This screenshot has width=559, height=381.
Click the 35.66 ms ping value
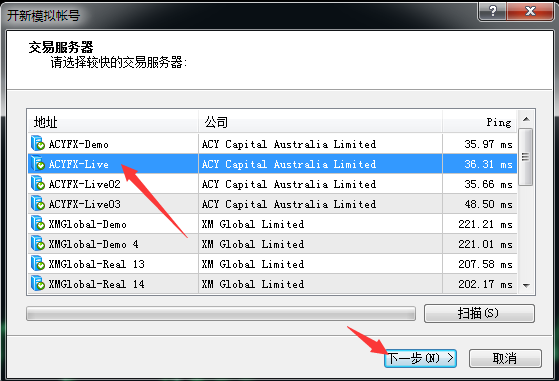(488, 184)
